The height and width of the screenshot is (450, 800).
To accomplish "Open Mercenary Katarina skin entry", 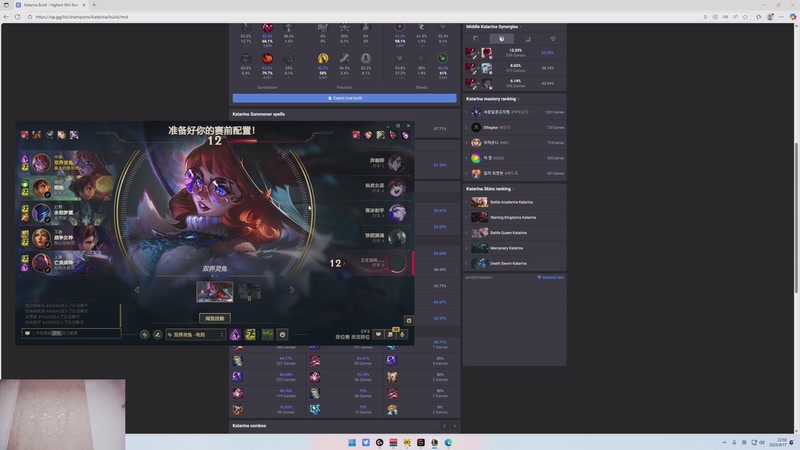I will 514,248.
